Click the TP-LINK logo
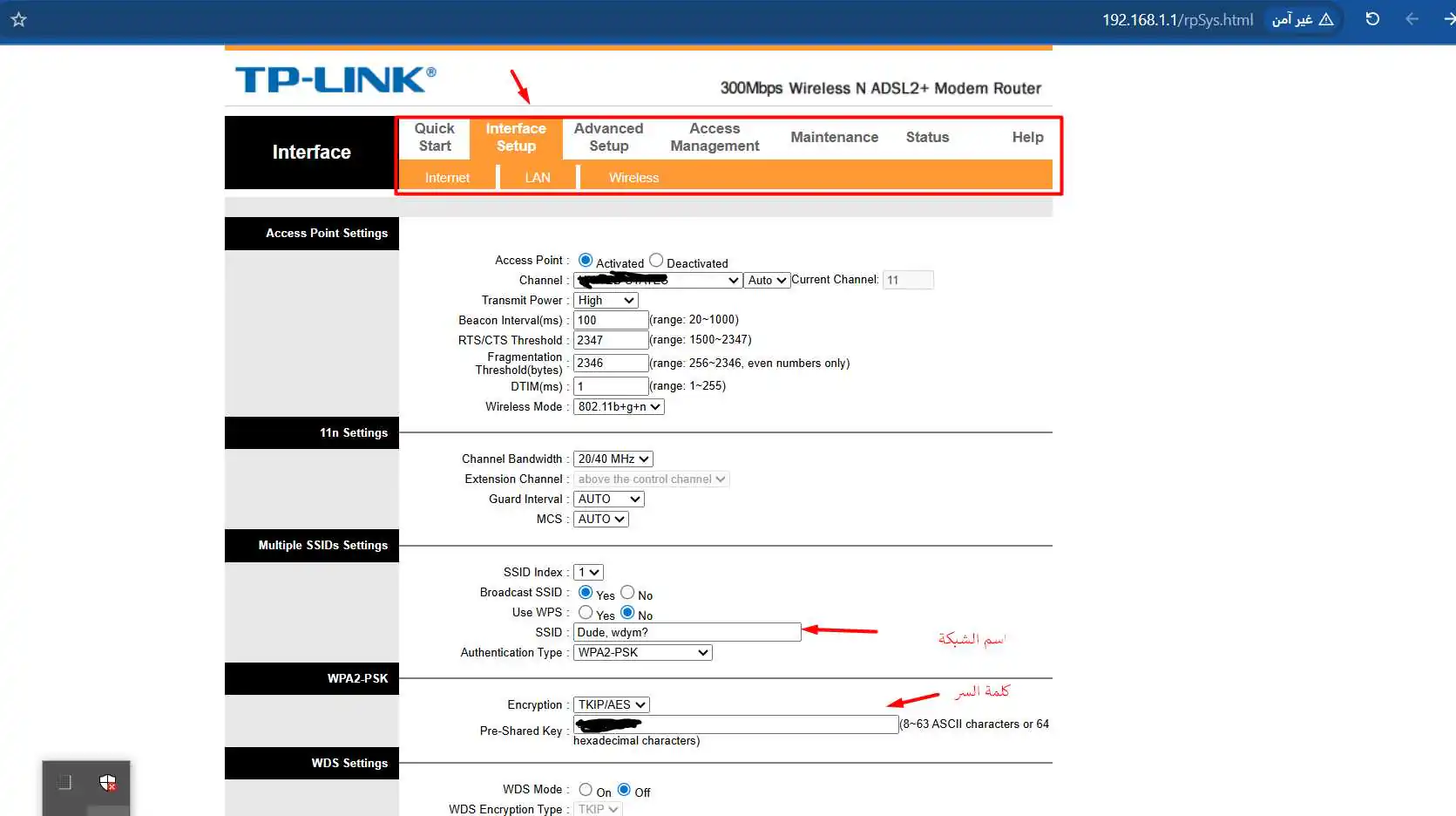This screenshot has width=1456, height=816. click(335, 80)
